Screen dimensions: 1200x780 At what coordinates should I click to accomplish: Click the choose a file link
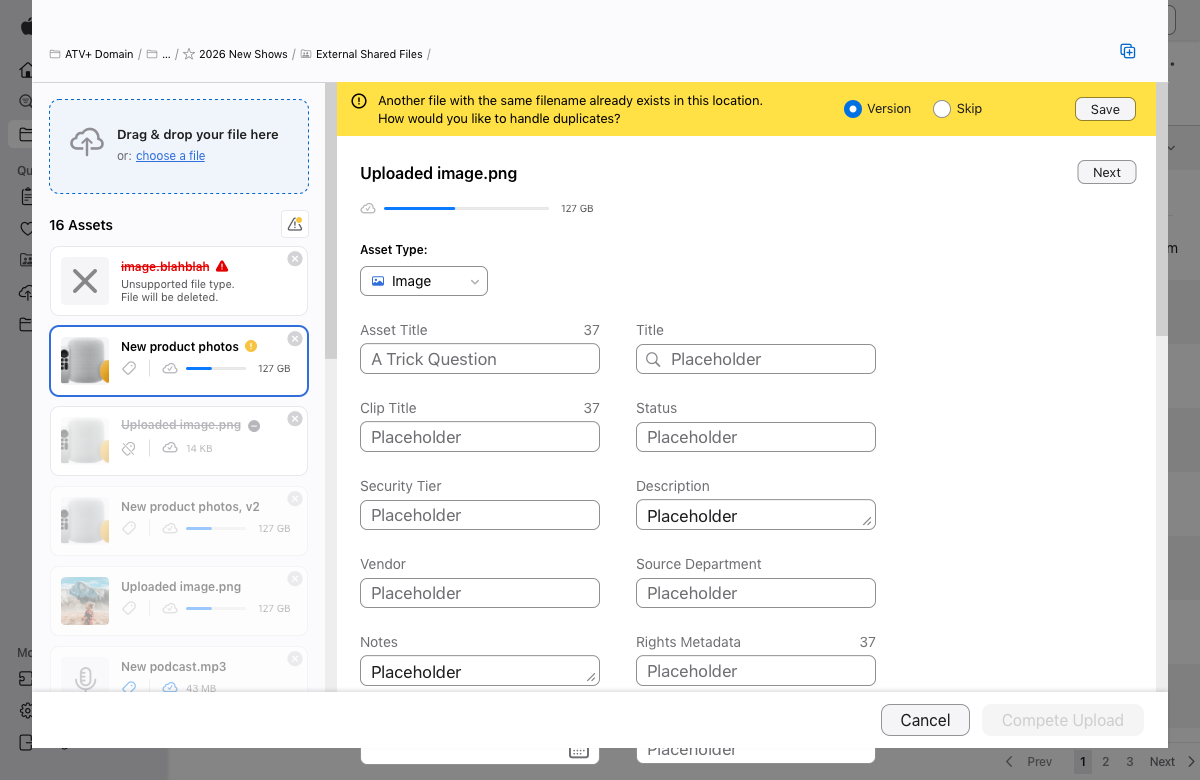tap(170, 155)
